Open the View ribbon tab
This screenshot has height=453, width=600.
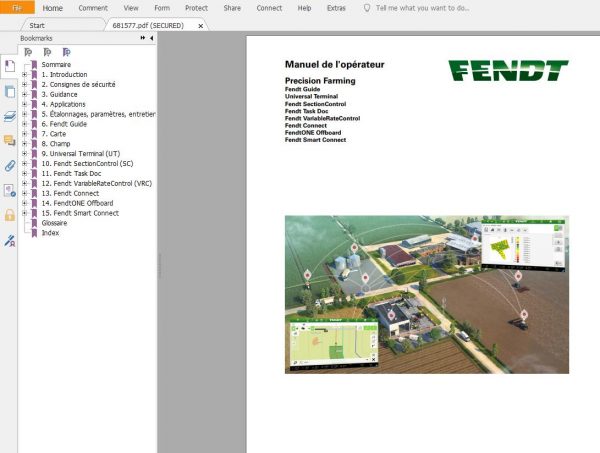[x=131, y=8]
